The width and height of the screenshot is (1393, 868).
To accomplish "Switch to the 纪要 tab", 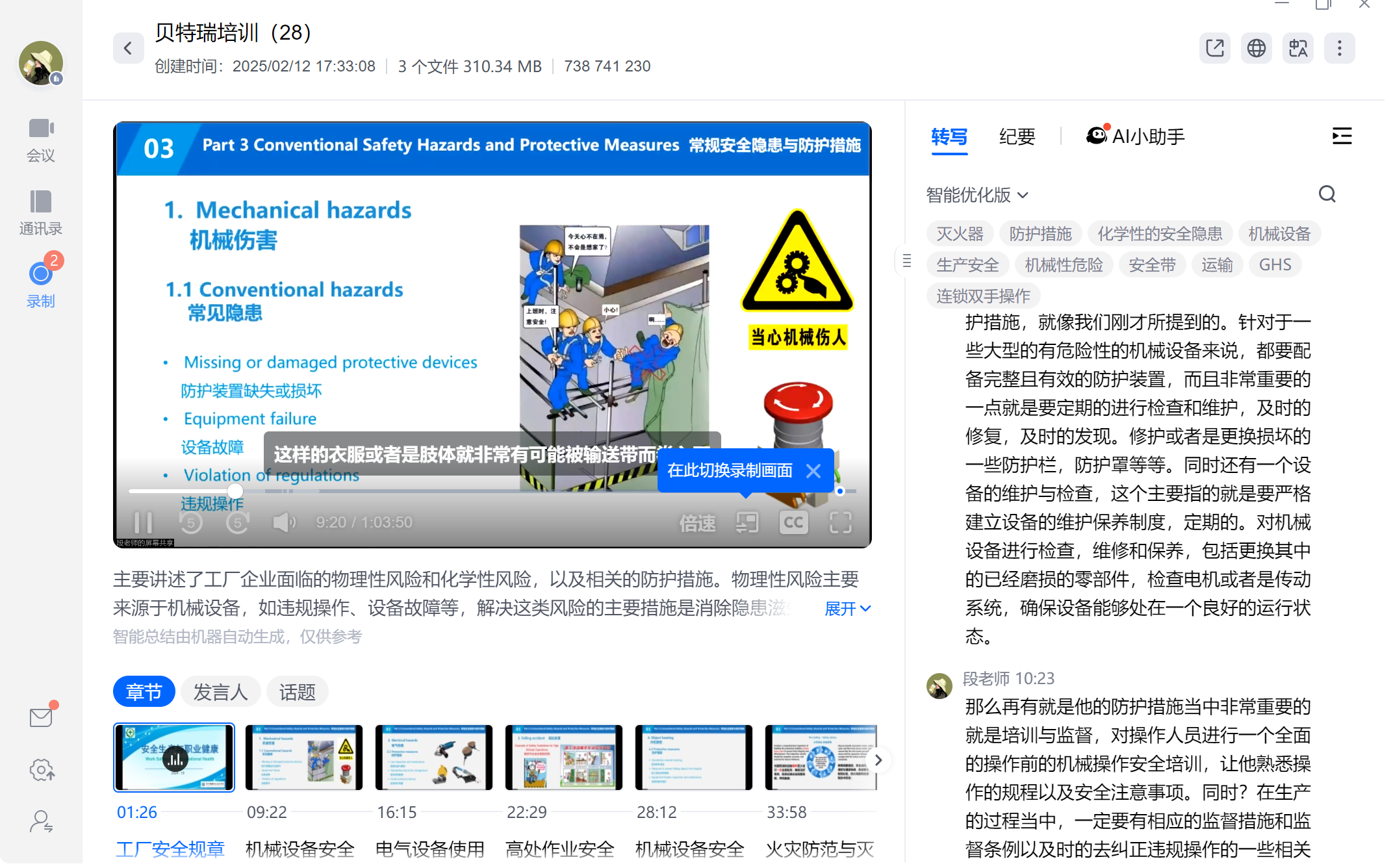I will coord(1016,136).
